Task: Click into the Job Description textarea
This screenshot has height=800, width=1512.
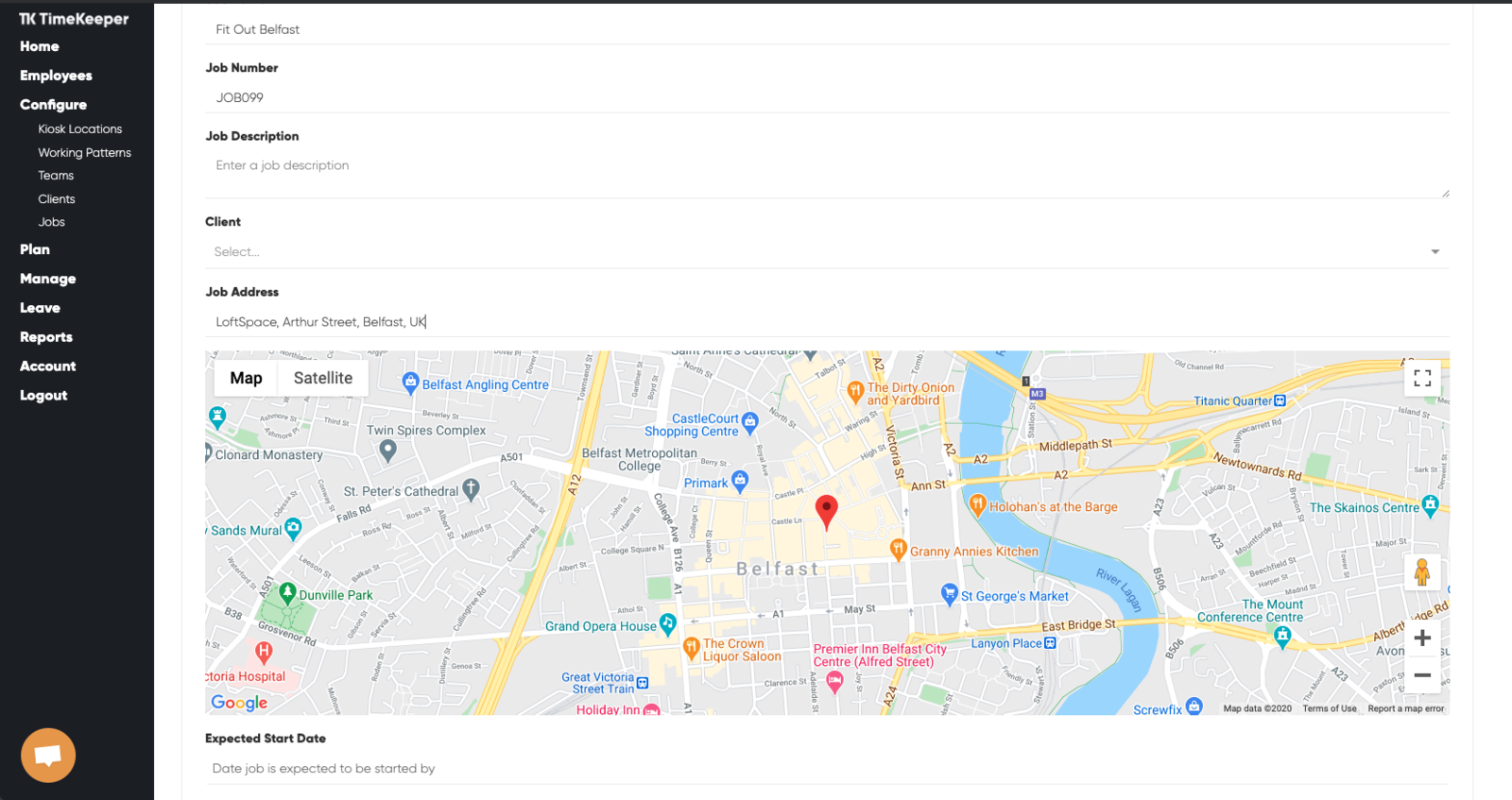Action: coord(827,174)
